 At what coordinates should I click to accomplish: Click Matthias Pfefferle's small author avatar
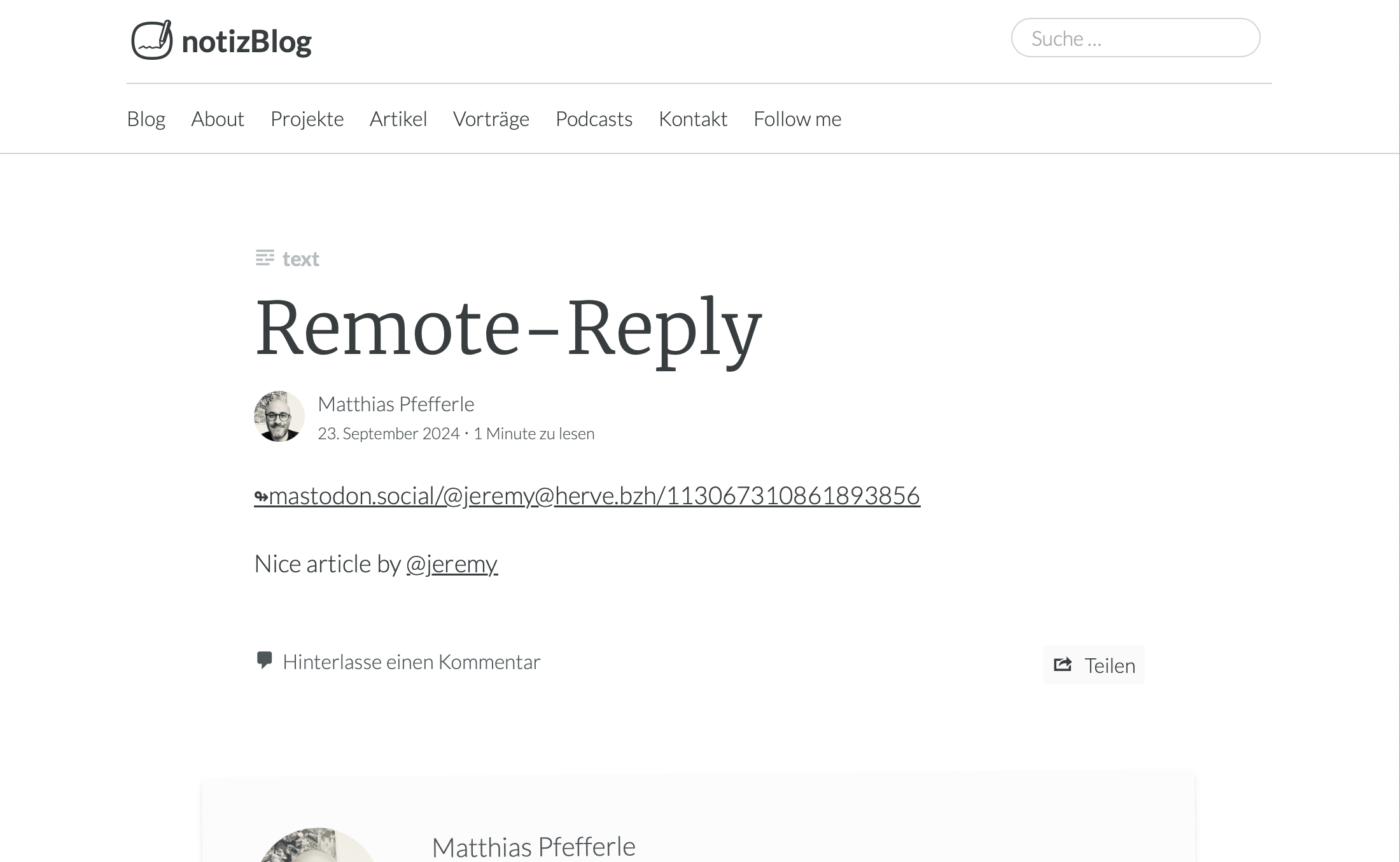tap(279, 416)
